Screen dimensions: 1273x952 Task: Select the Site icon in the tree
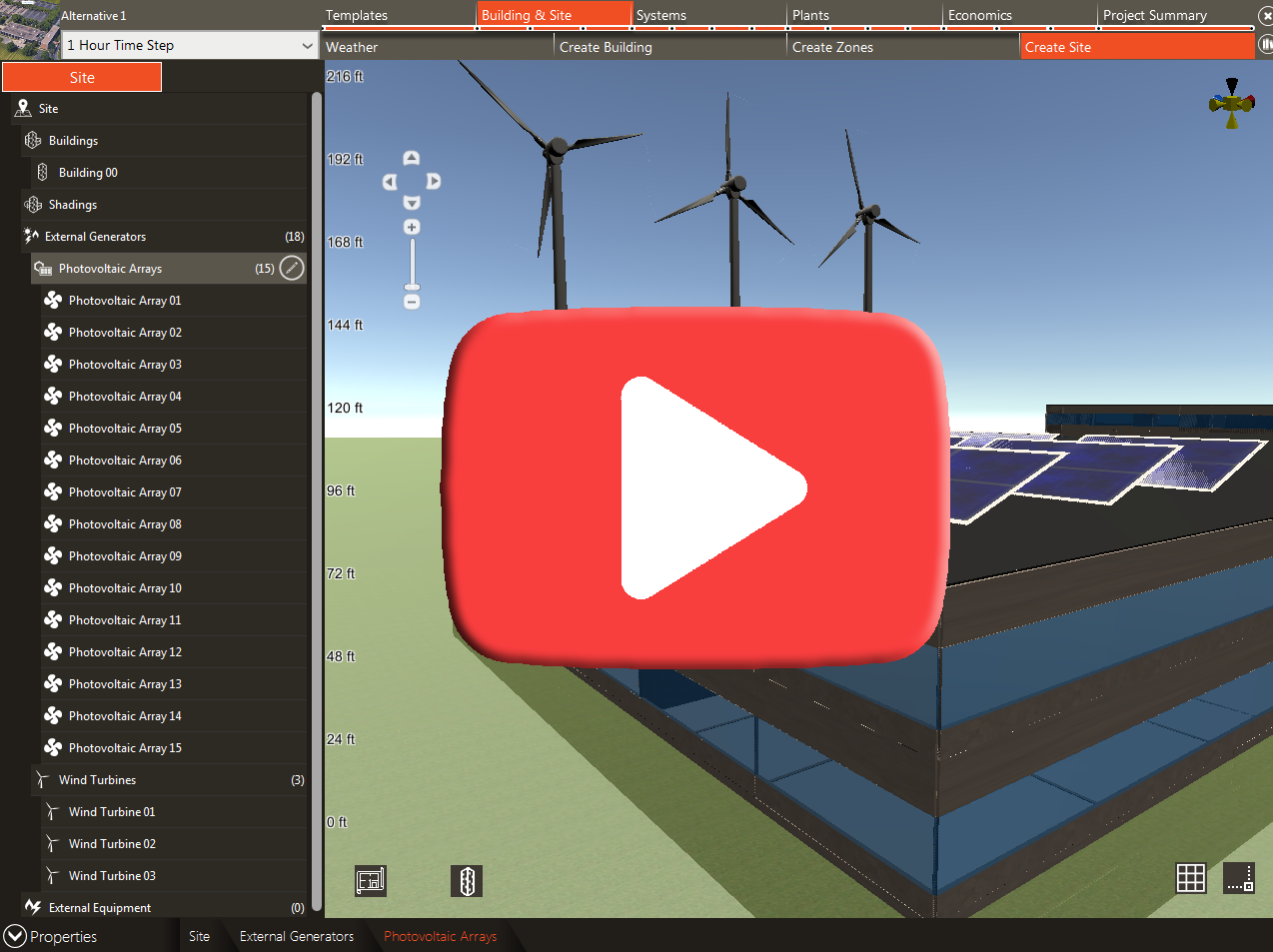pyautogui.click(x=22, y=108)
